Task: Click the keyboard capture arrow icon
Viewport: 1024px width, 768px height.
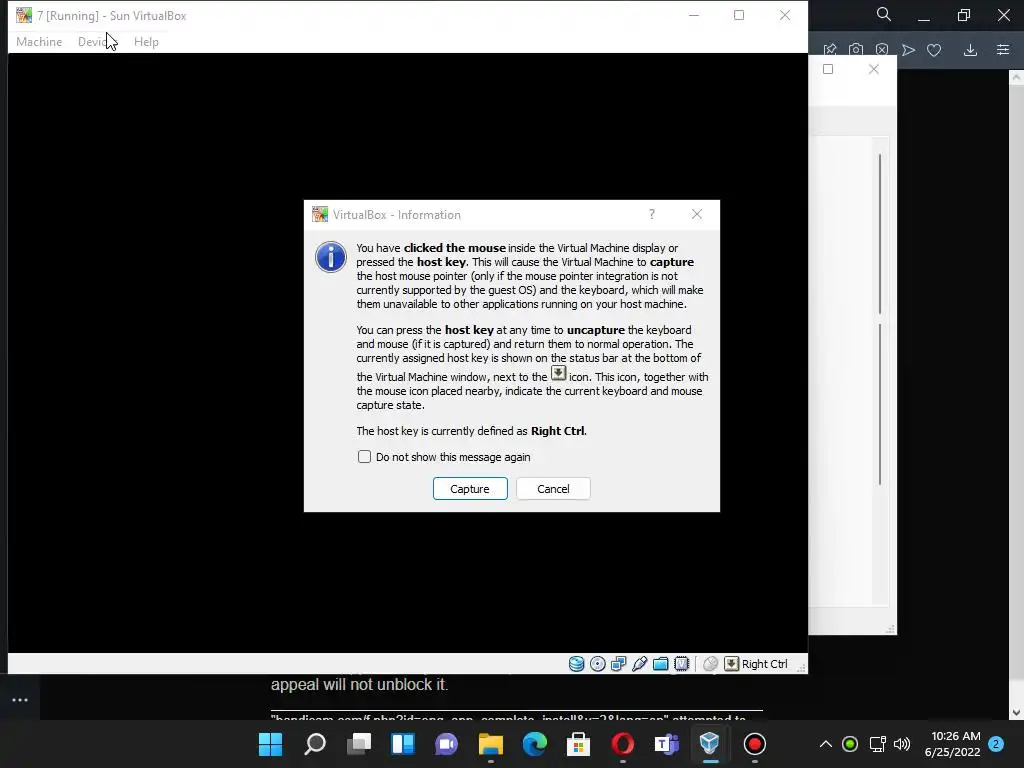Action: point(731,664)
